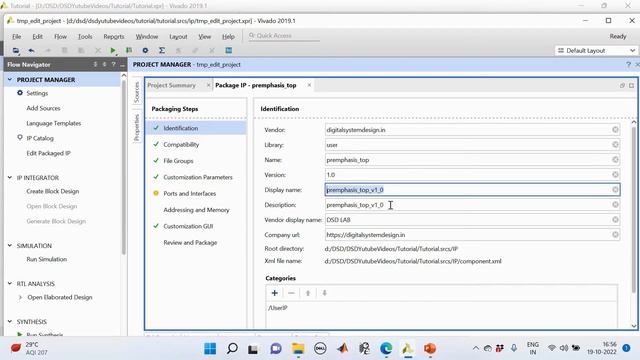Screen dimensions: 640x360
Task: Move category up arrow
Action: (x=308, y=293)
